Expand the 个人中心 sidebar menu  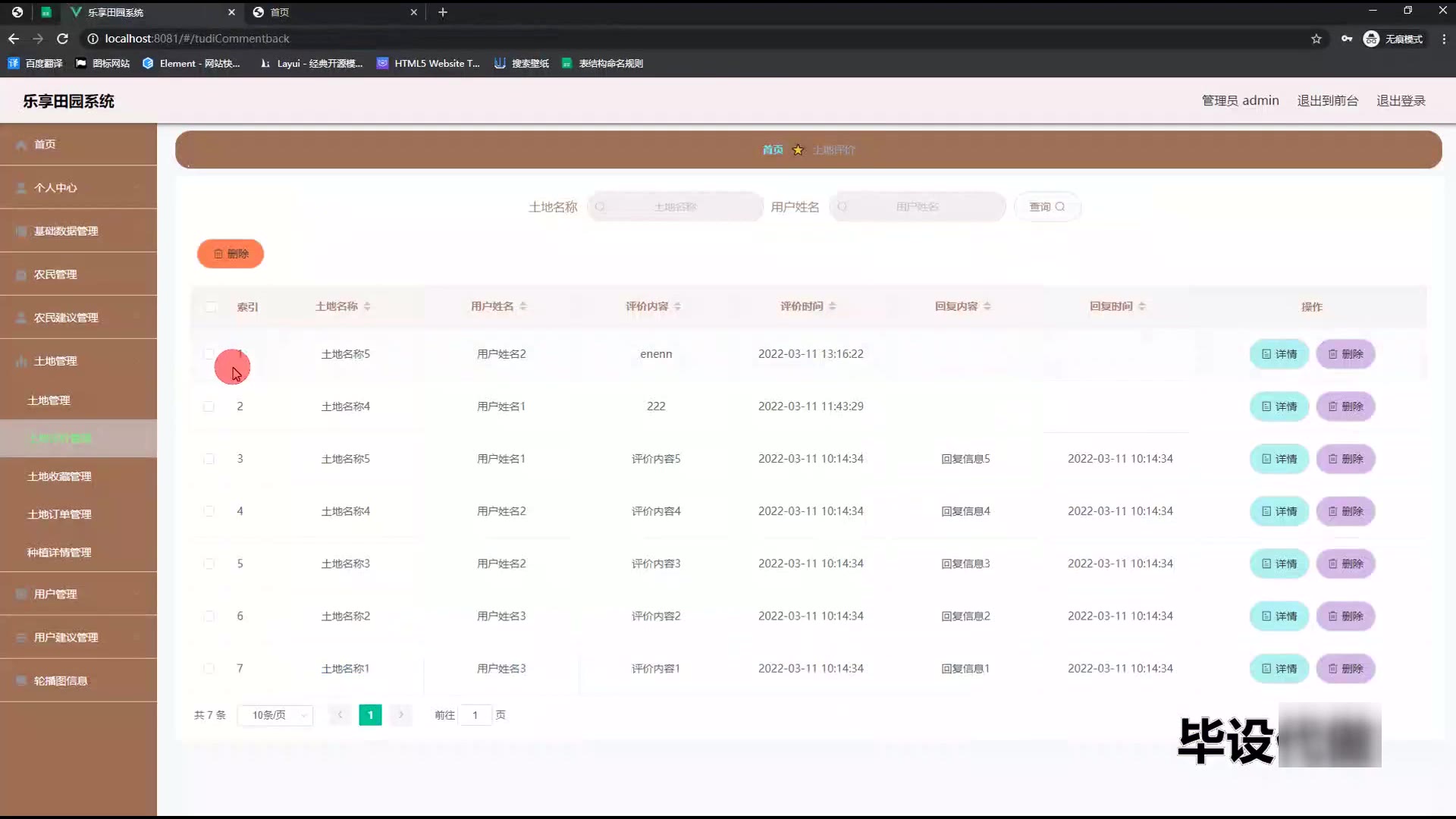(78, 187)
